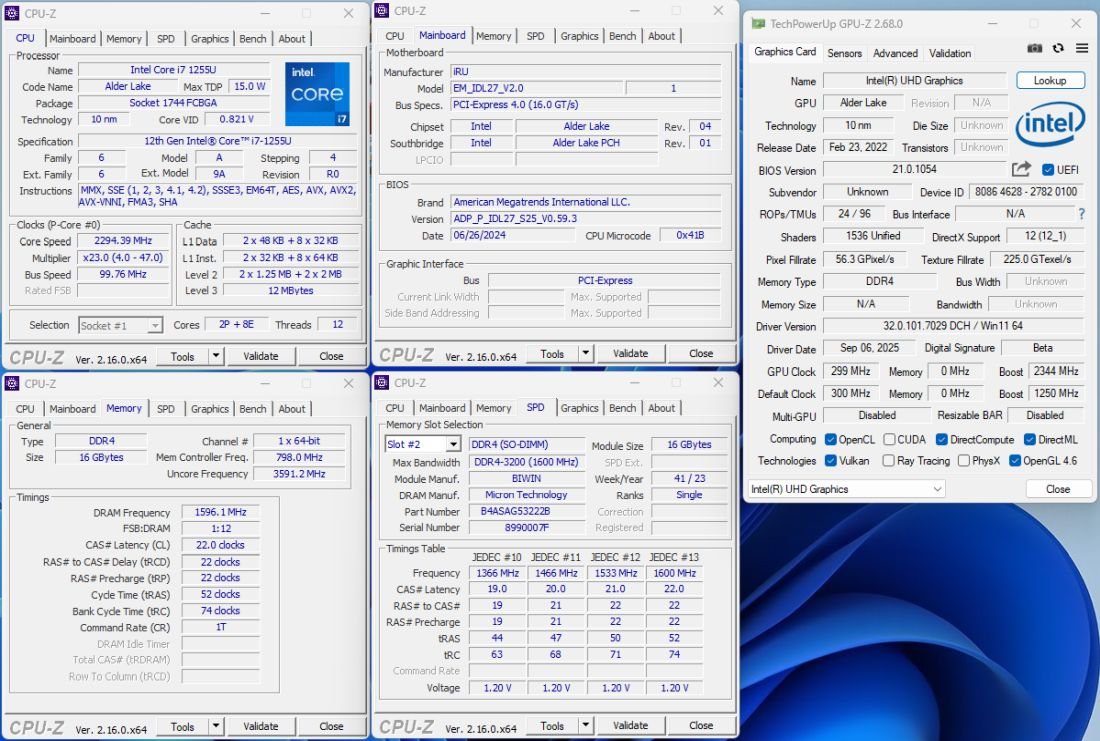Click Validate in the CPU-Z CPU window
The height and width of the screenshot is (741, 1100).
[260, 356]
